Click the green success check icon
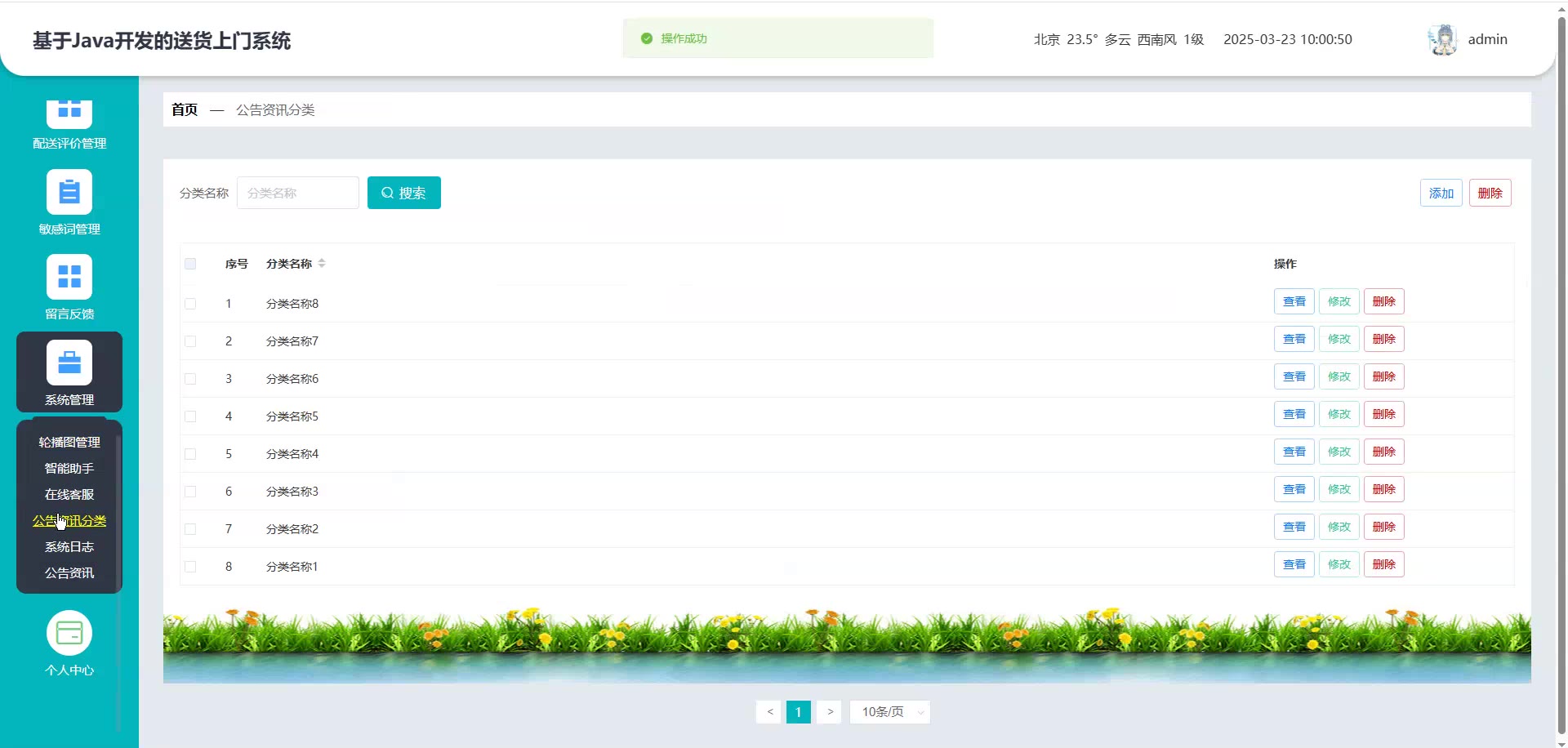This screenshot has width=1568, height=748. (647, 38)
